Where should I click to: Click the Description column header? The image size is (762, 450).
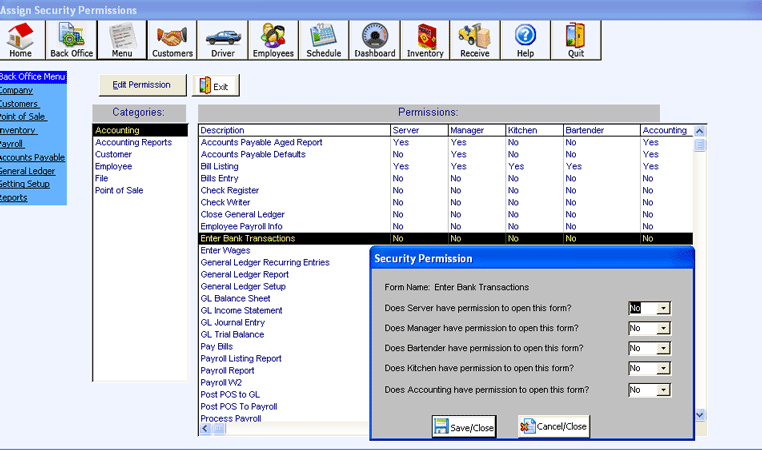coord(294,130)
